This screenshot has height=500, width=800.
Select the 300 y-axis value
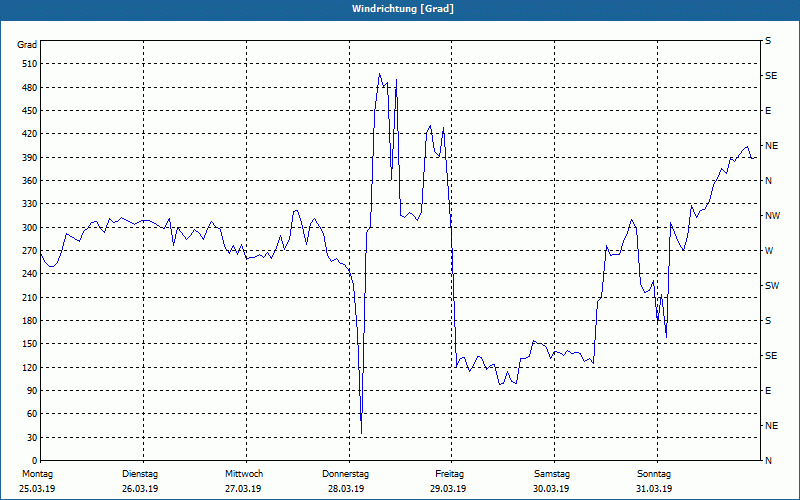tap(30, 228)
